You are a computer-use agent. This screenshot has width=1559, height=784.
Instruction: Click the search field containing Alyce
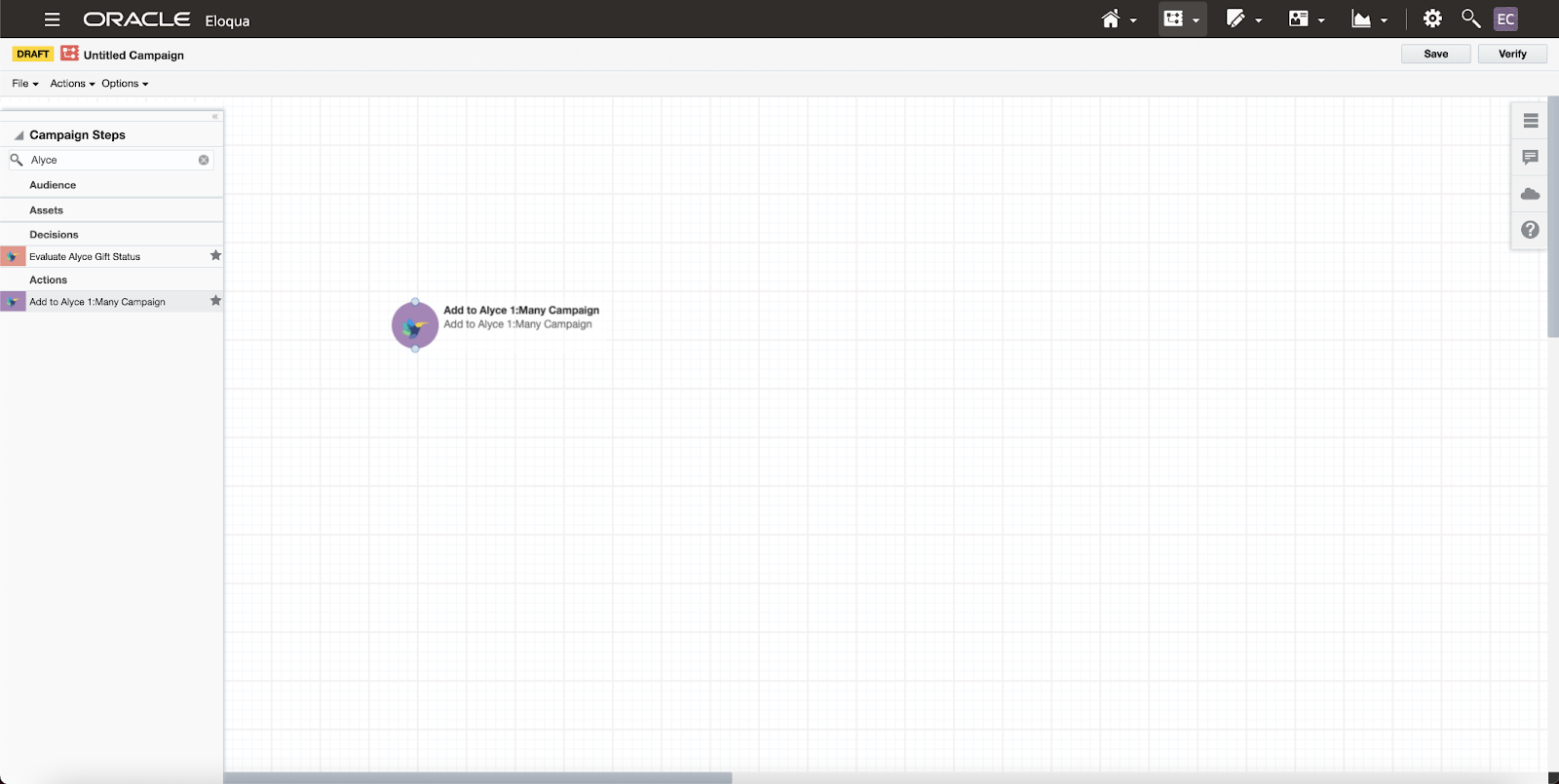[112, 160]
